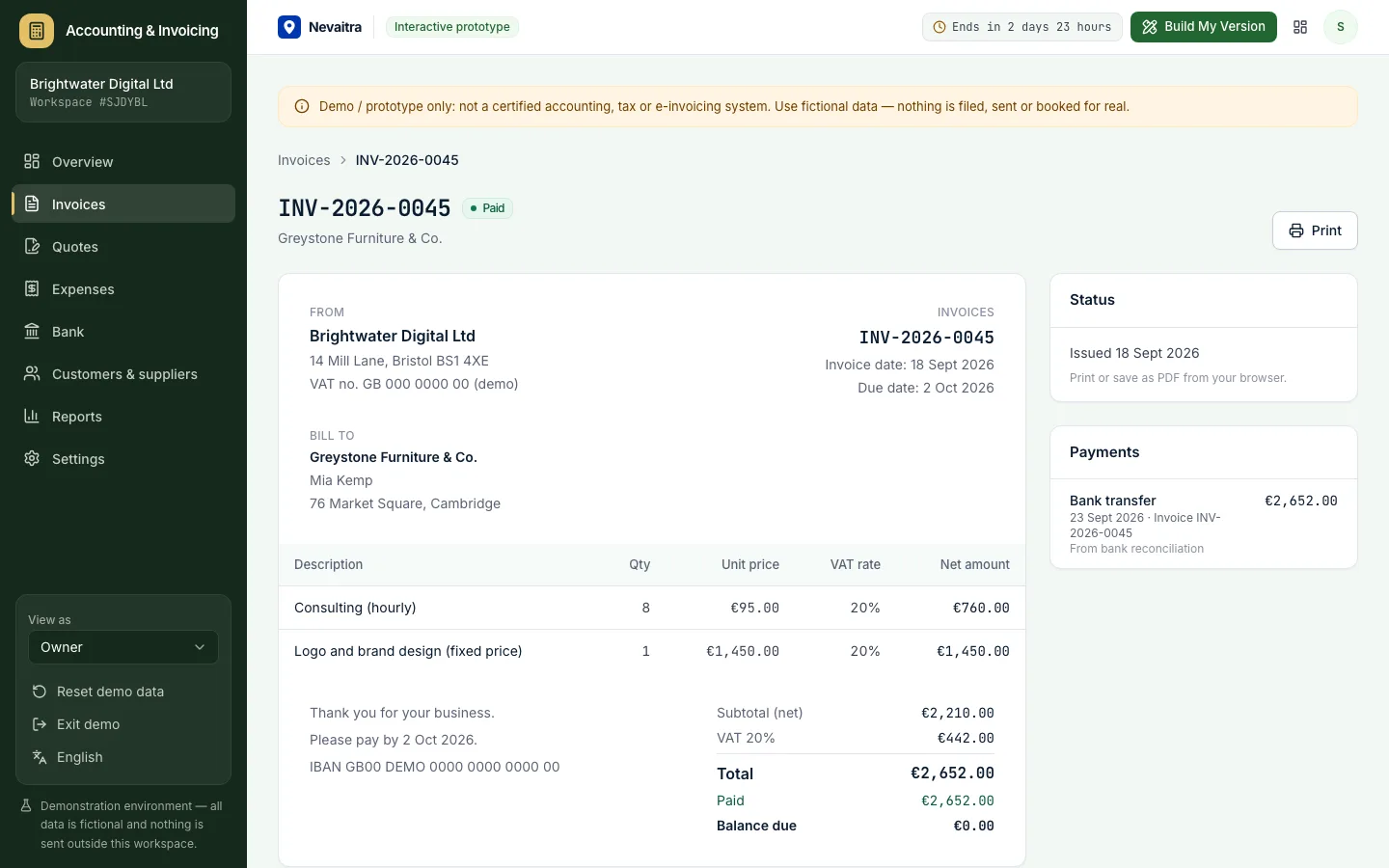The width and height of the screenshot is (1389, 868).
Task: Click the Consulting (hourly) line item
Action: (652, 608)
